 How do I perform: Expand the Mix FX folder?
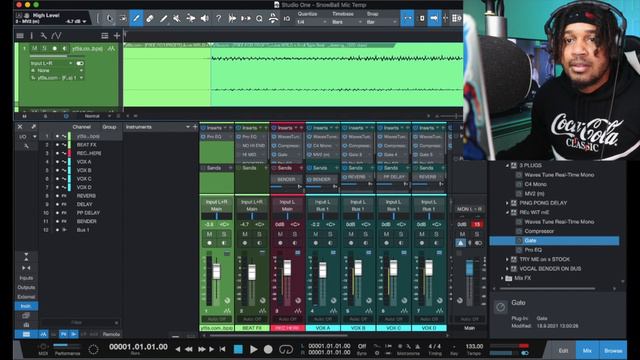pos(502,278)
